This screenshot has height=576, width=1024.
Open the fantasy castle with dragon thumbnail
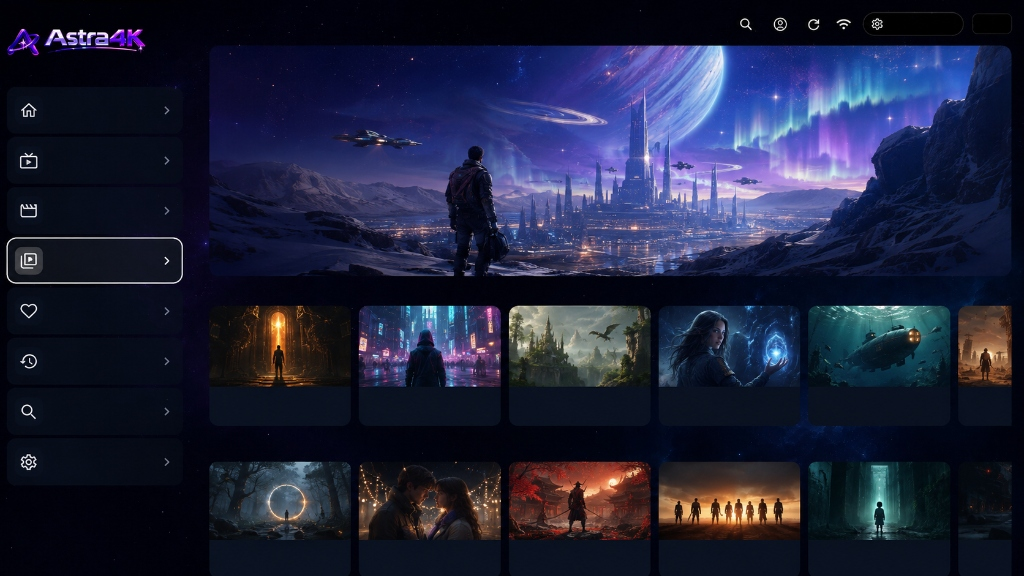[x=580, y=346]
